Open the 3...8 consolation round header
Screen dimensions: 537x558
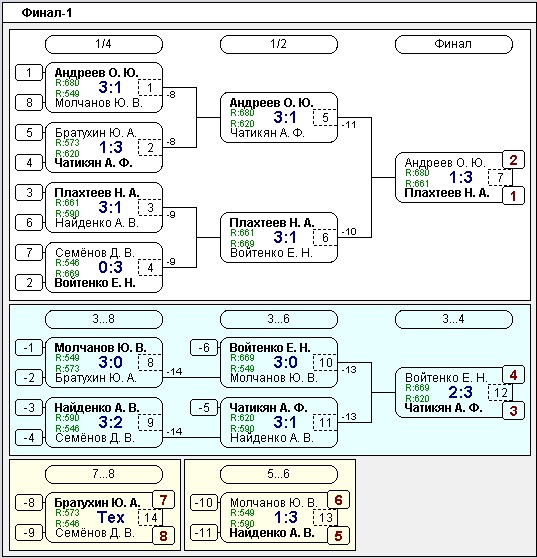pos(104,319)
